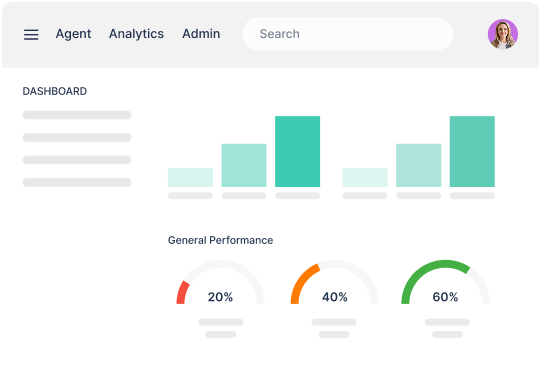This screenshot has width=539, height=379.
Task: Select the tallest bar in left chart
Action: point(297,152)
